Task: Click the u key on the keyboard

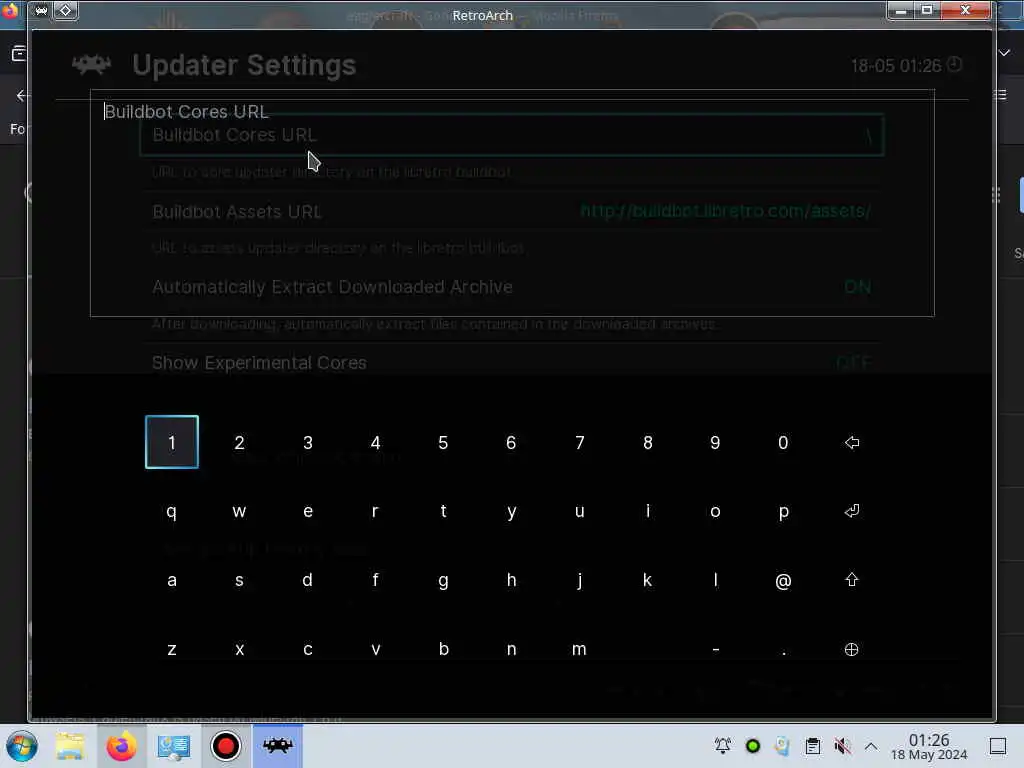Action: (579, 511)
